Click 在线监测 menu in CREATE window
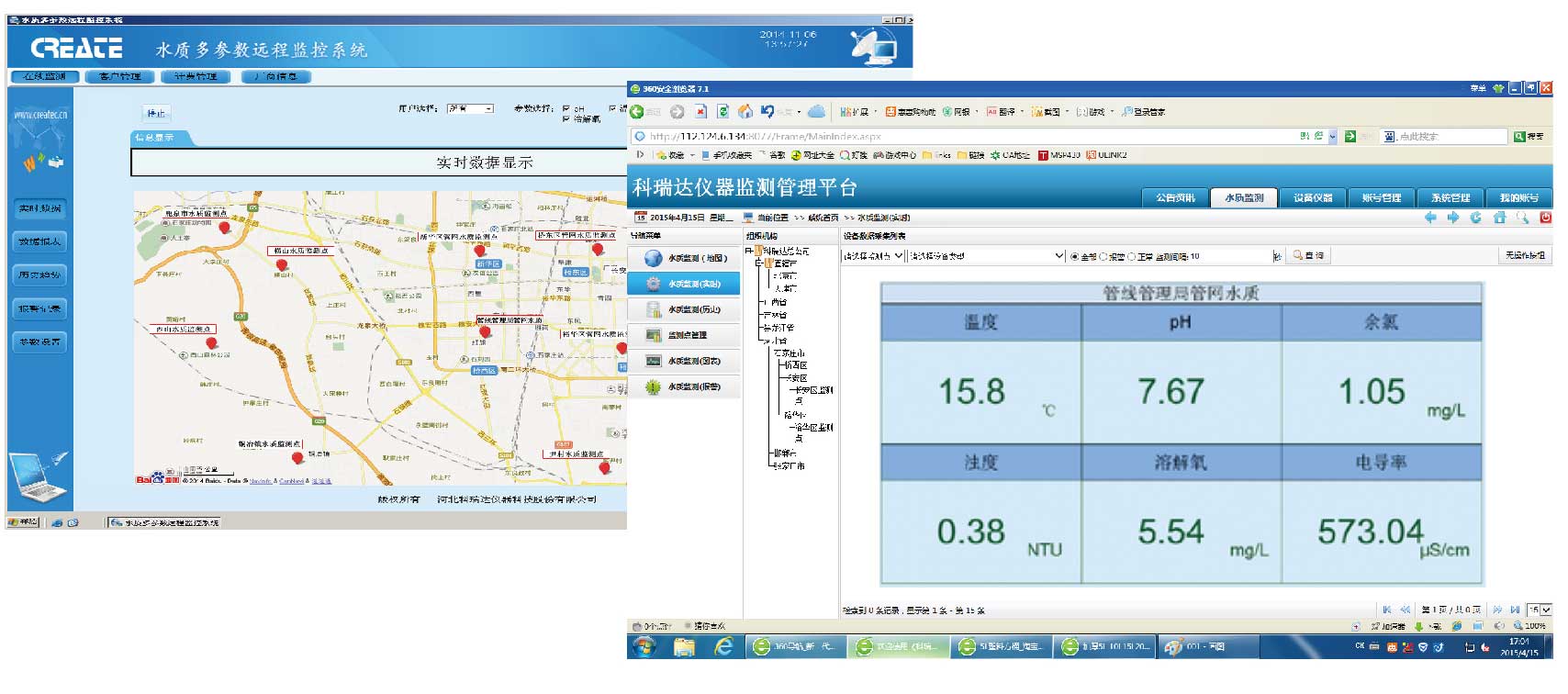 pyautogui.click(x=44, y=77)
